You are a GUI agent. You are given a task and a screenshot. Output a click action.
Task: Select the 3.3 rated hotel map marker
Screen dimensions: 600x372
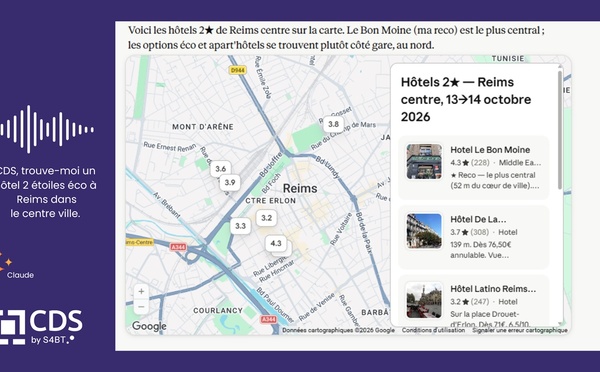point(240,226)
